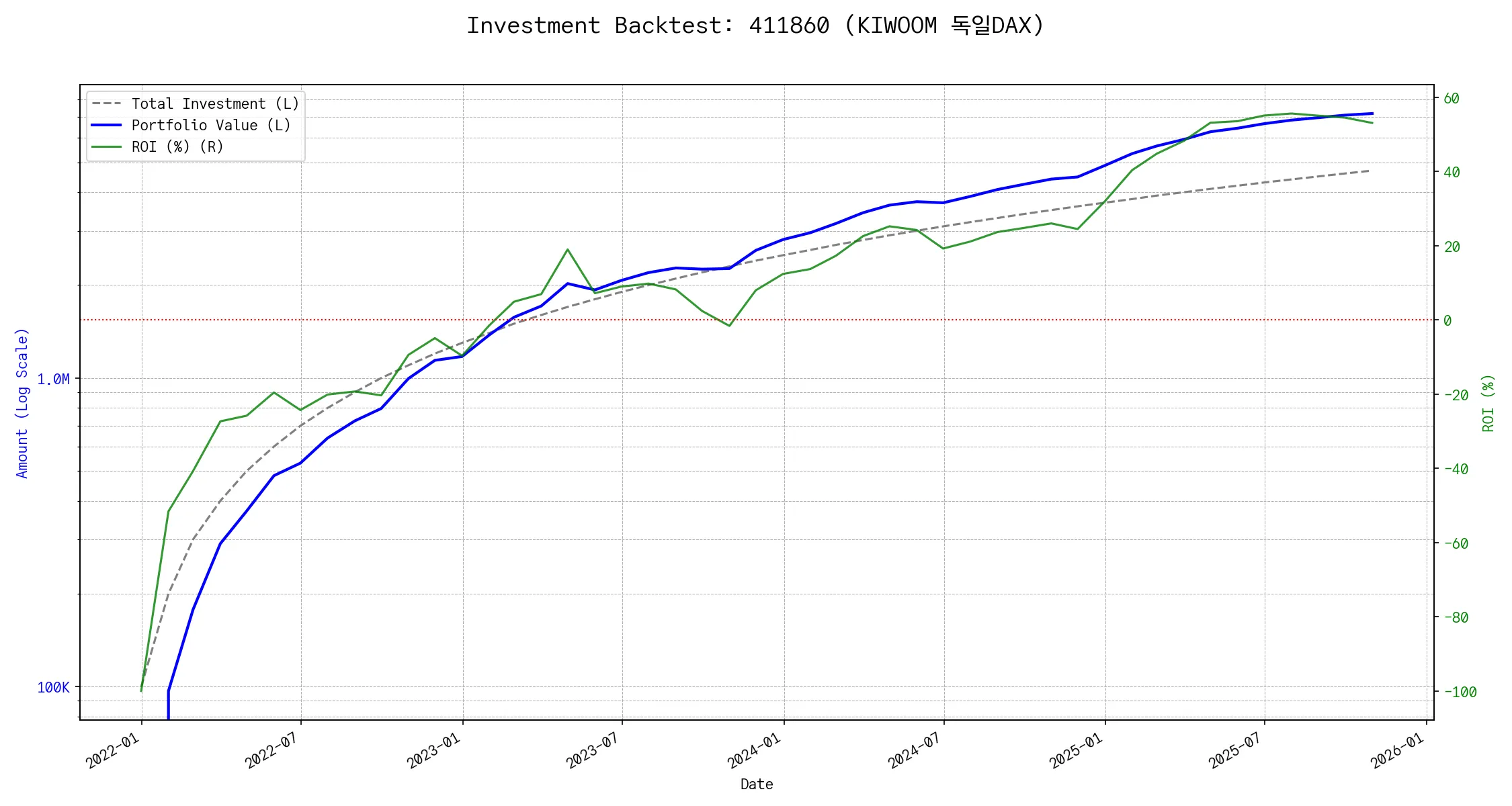Click the 0 tick on ROI axis
Screen dimensions: 1512x806
coord(1447,321)
